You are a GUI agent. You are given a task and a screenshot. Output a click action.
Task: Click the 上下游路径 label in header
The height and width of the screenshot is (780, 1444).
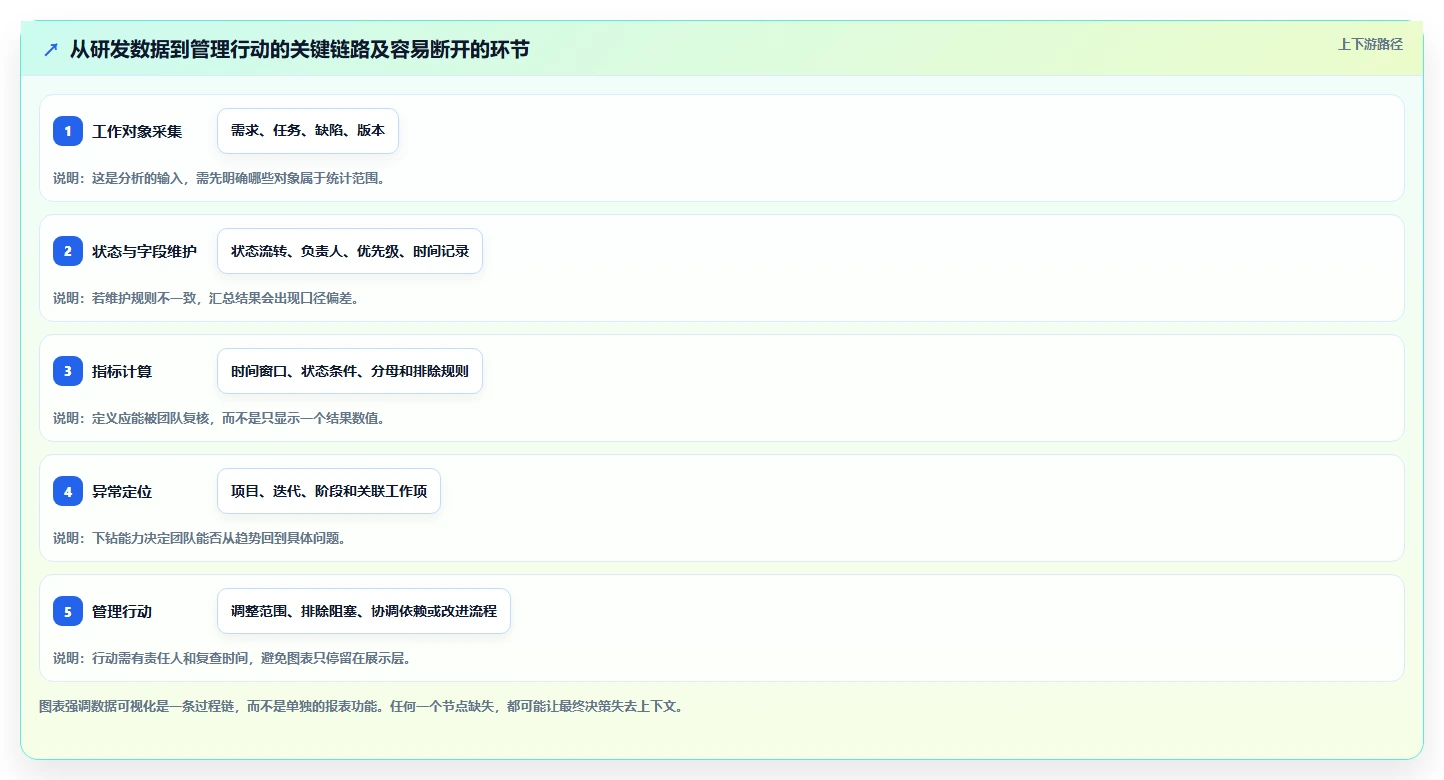(x=1370, y=44)
